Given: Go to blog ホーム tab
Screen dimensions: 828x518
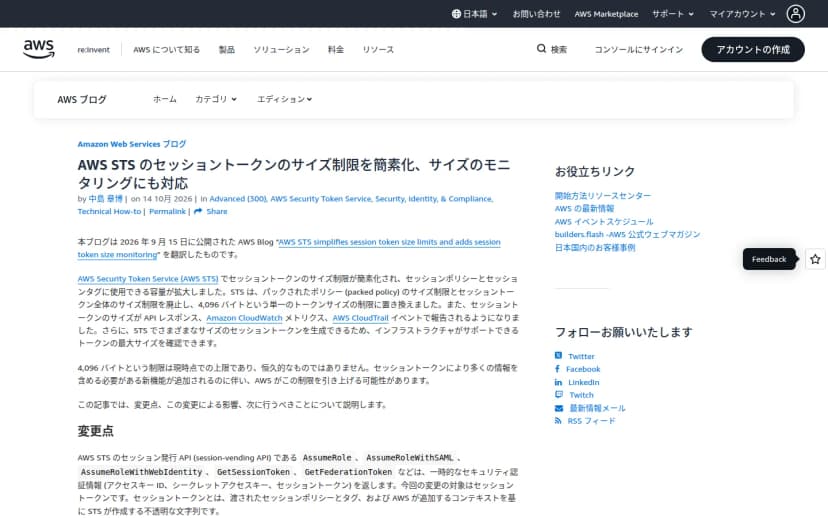Looking at the screenshot, I should click(165, 99).
